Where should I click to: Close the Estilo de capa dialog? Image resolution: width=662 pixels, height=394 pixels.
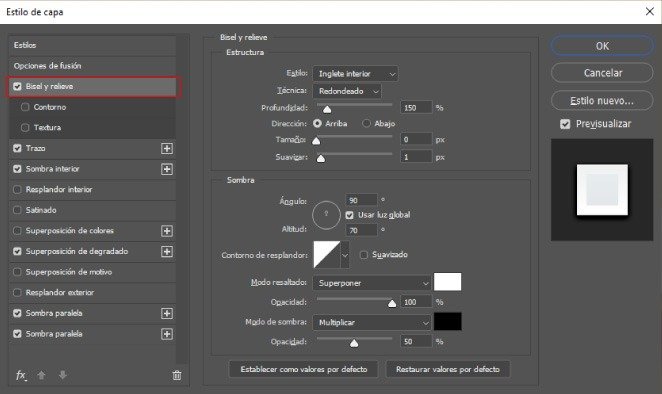(650, 11)
